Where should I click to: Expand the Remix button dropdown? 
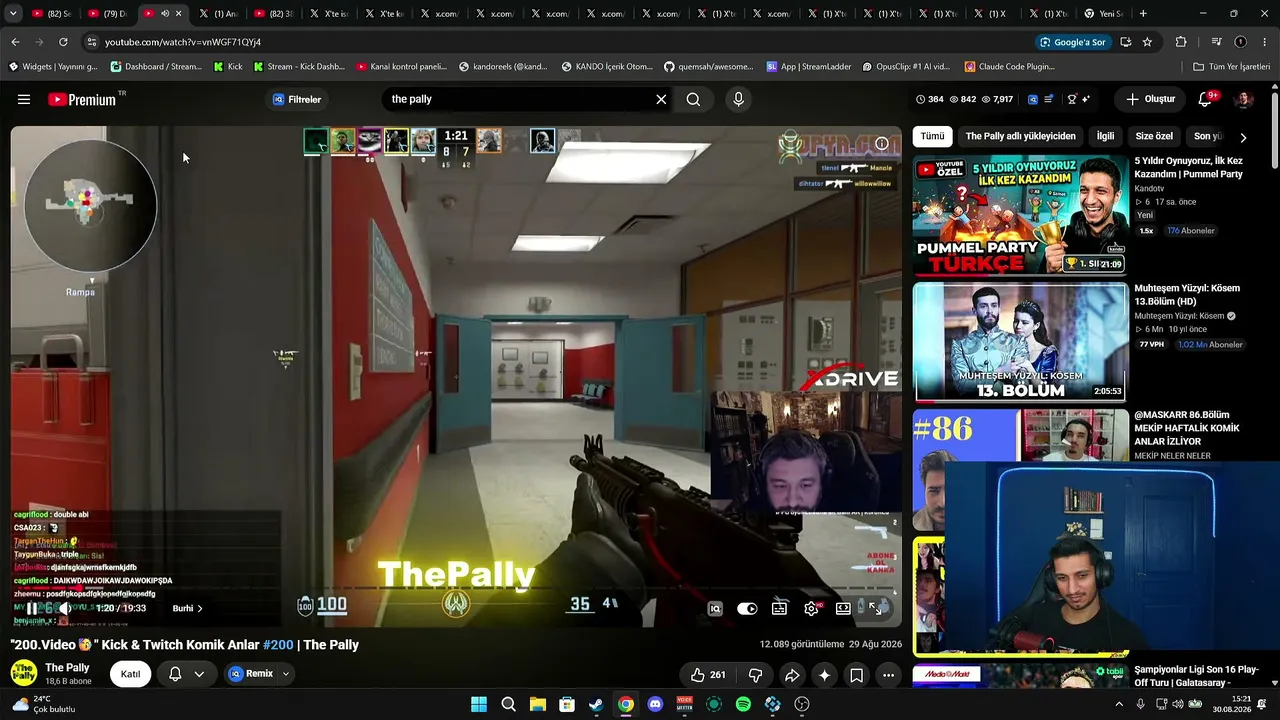(x=286, y=674)
